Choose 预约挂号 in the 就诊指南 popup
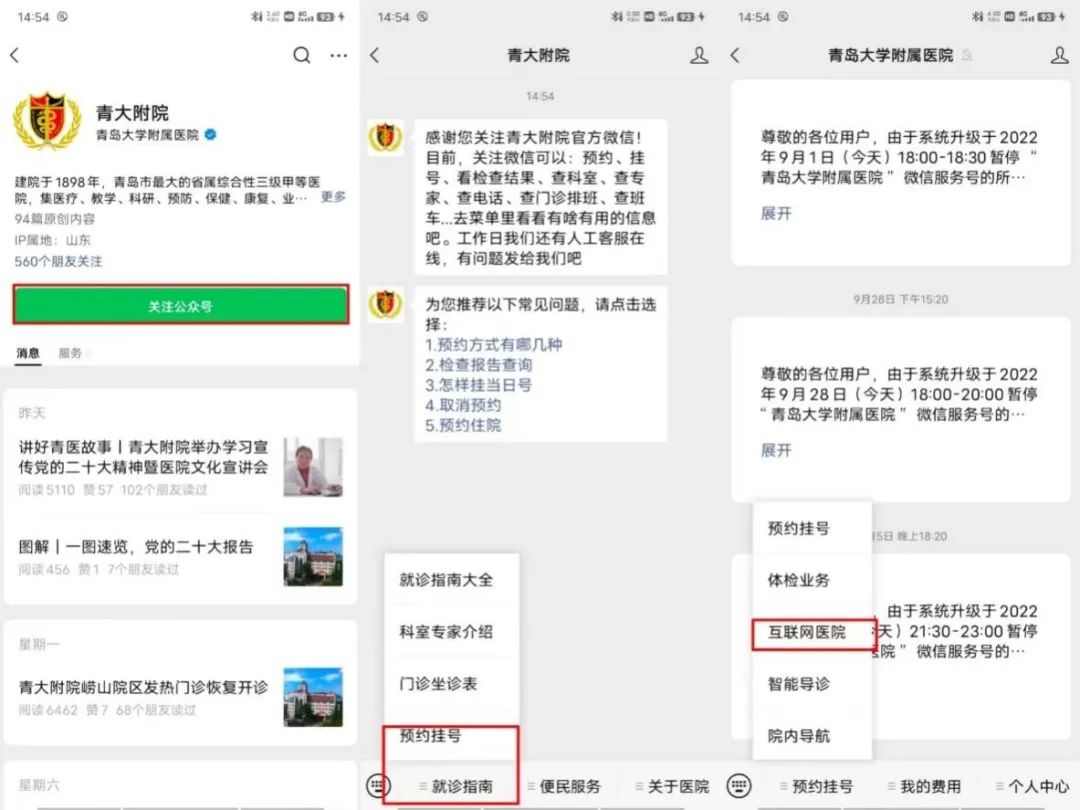Screen dimensions: 1080x810 click(x=430, y=736)
